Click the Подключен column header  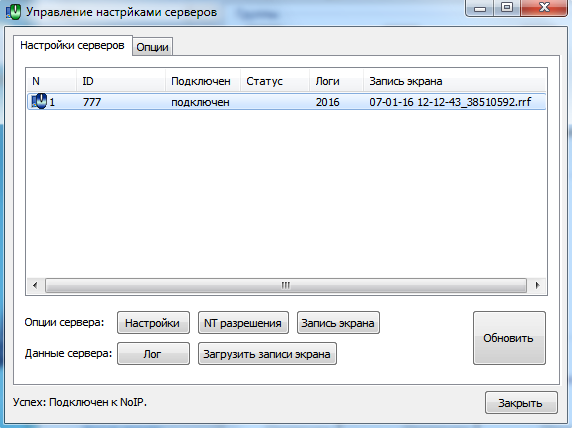coord(203,81)
